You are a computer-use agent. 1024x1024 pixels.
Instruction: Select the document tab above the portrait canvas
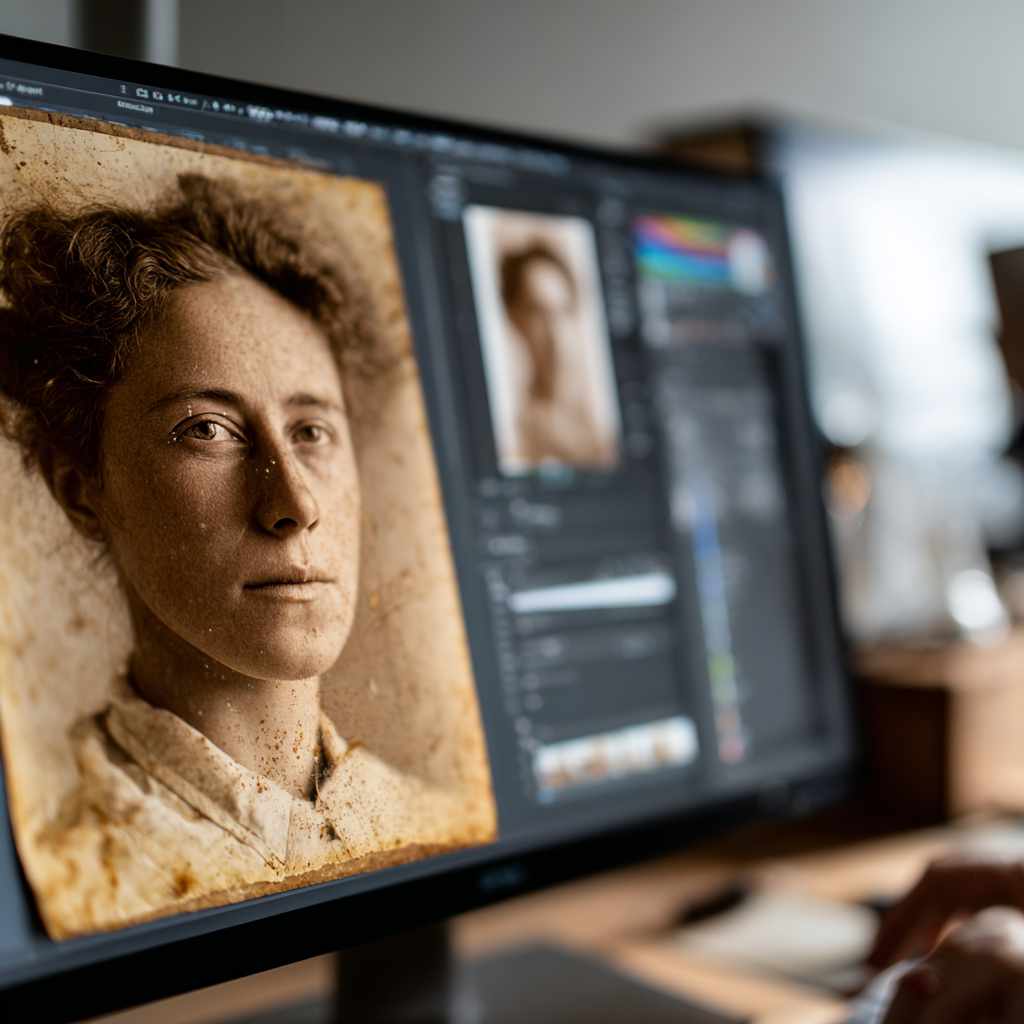(135, 107)
